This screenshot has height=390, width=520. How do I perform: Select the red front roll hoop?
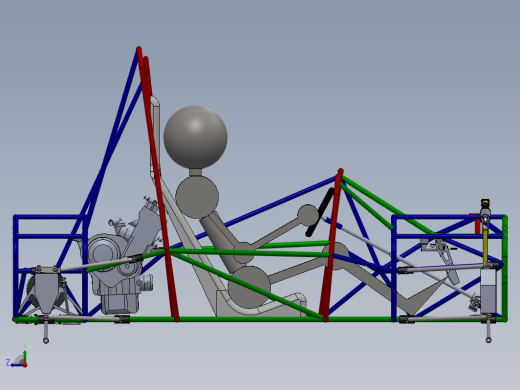[331, 245]
